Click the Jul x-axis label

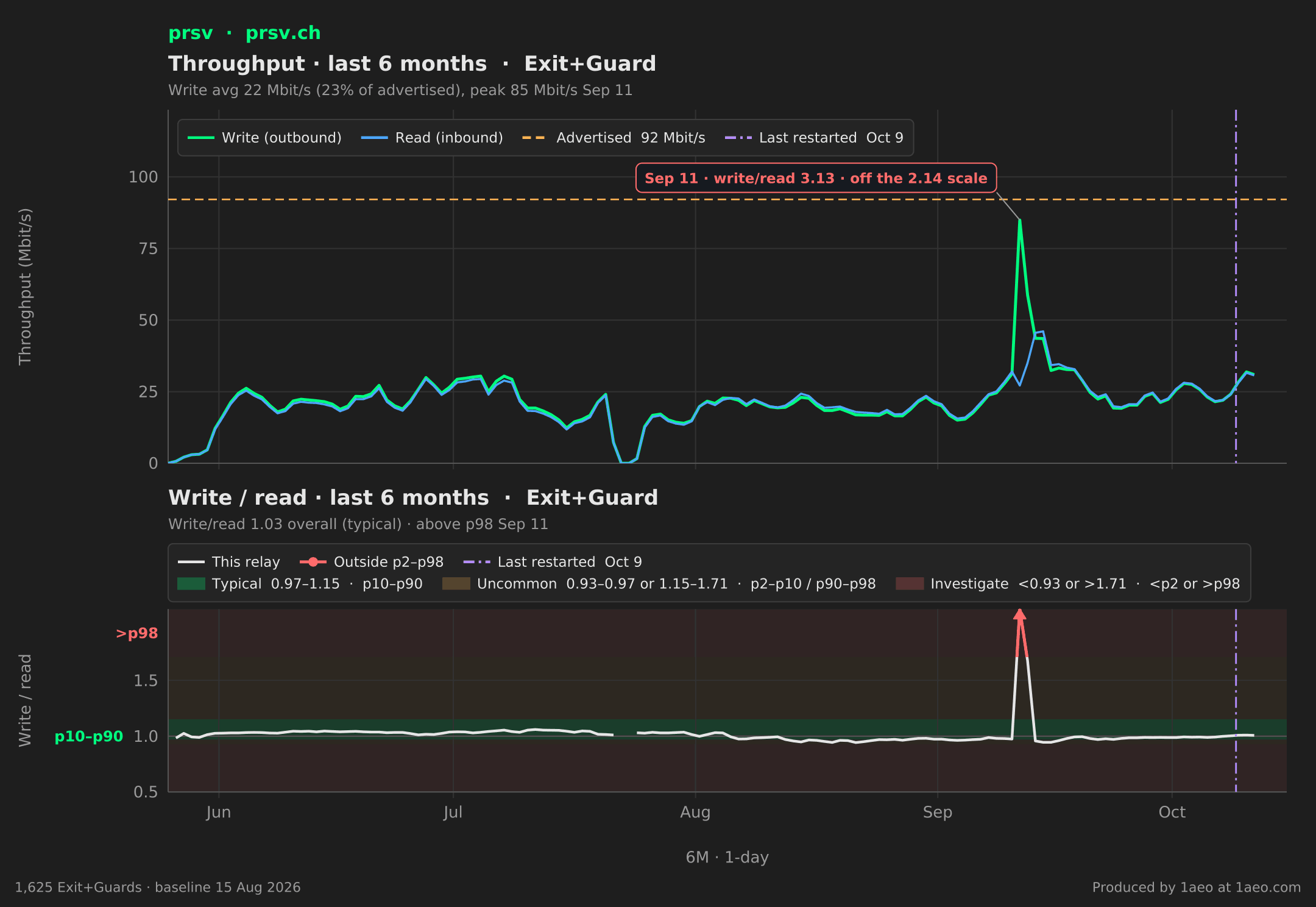[x=453, y=813]
